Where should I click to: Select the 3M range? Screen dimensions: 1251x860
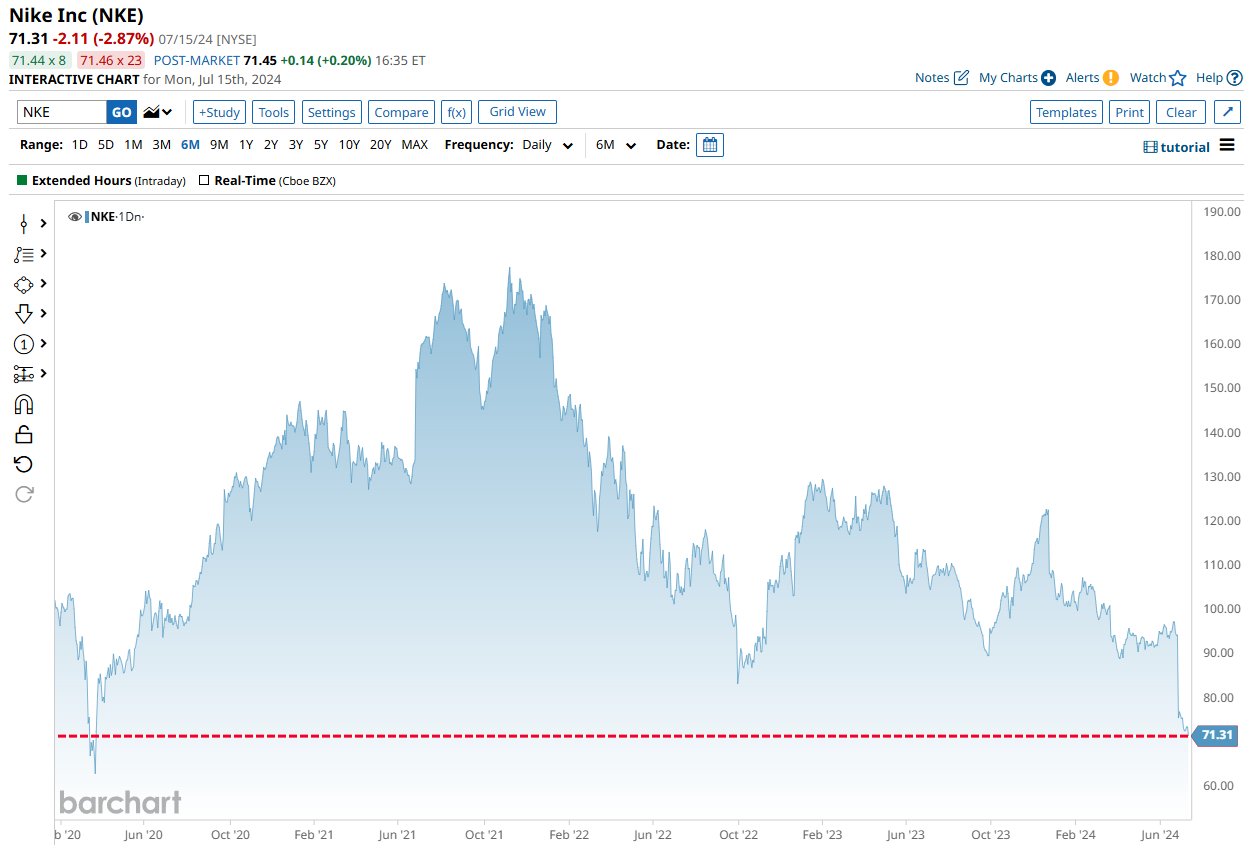[x=162, y=145]
